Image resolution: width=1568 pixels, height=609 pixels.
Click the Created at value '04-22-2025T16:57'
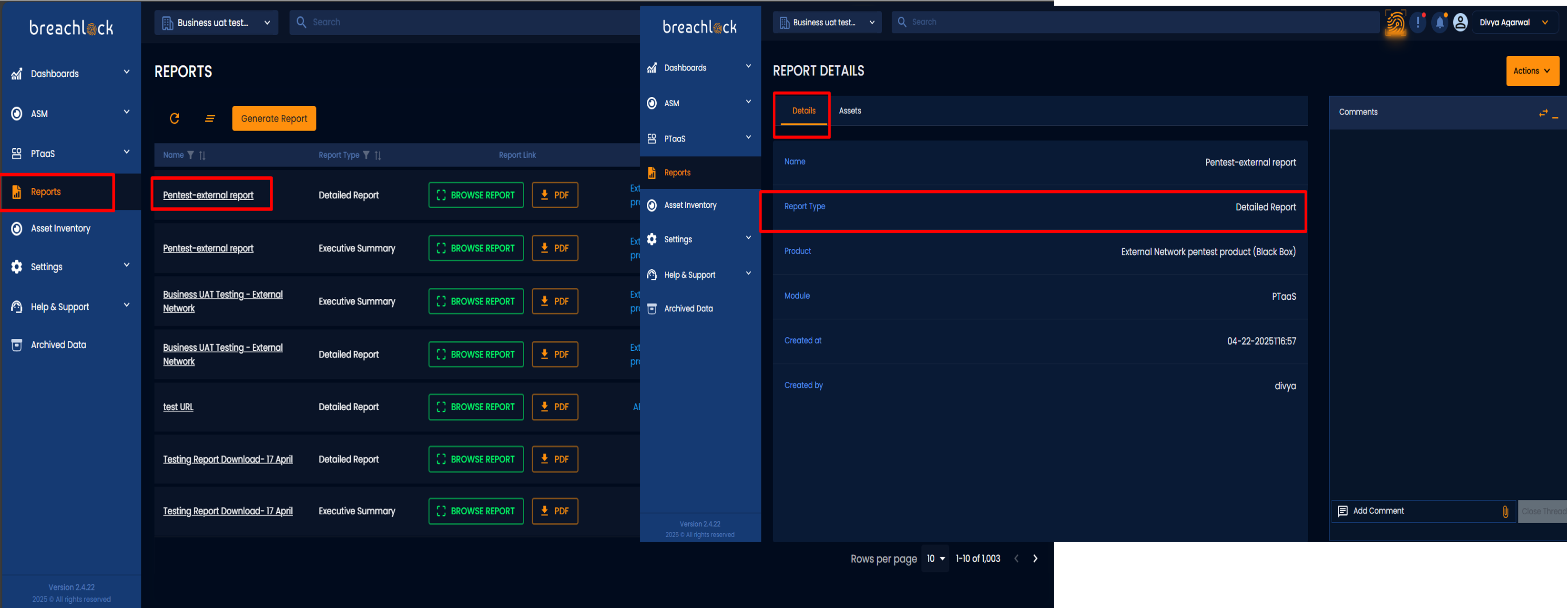click(x=1261, y=341)
